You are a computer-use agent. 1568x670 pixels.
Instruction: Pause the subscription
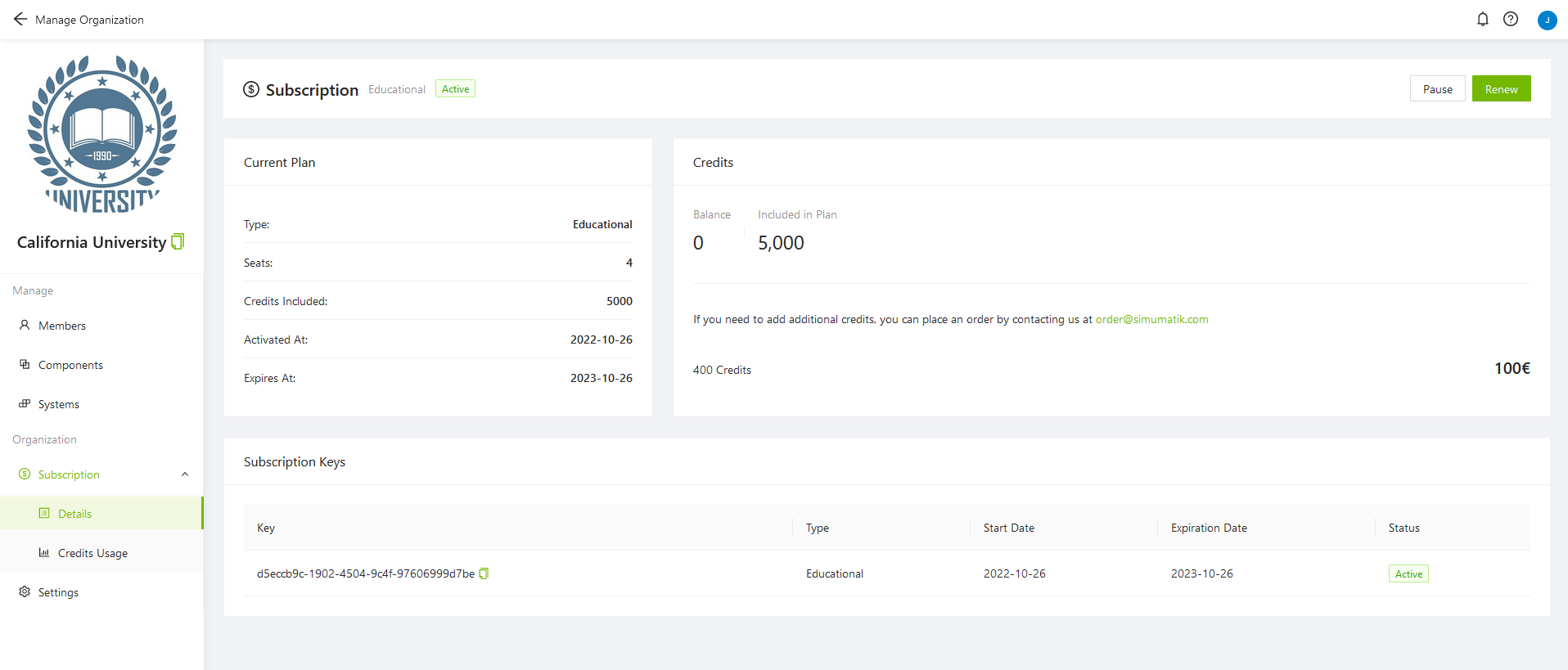click(1437, 89)
